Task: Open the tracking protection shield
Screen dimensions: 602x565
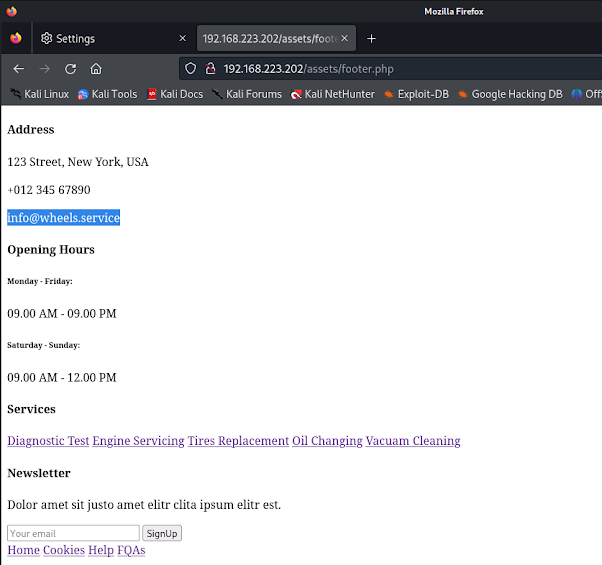Action: 190,69
